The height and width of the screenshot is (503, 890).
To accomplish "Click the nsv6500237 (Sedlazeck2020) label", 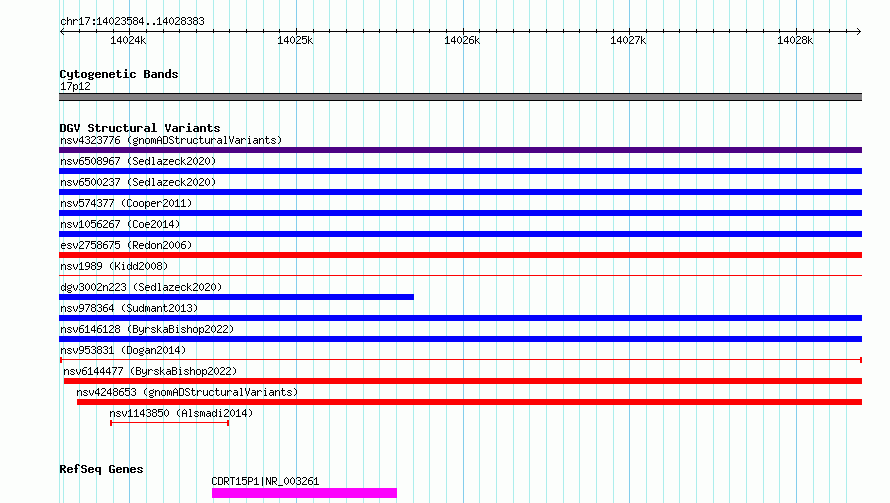I will (138, 182).
